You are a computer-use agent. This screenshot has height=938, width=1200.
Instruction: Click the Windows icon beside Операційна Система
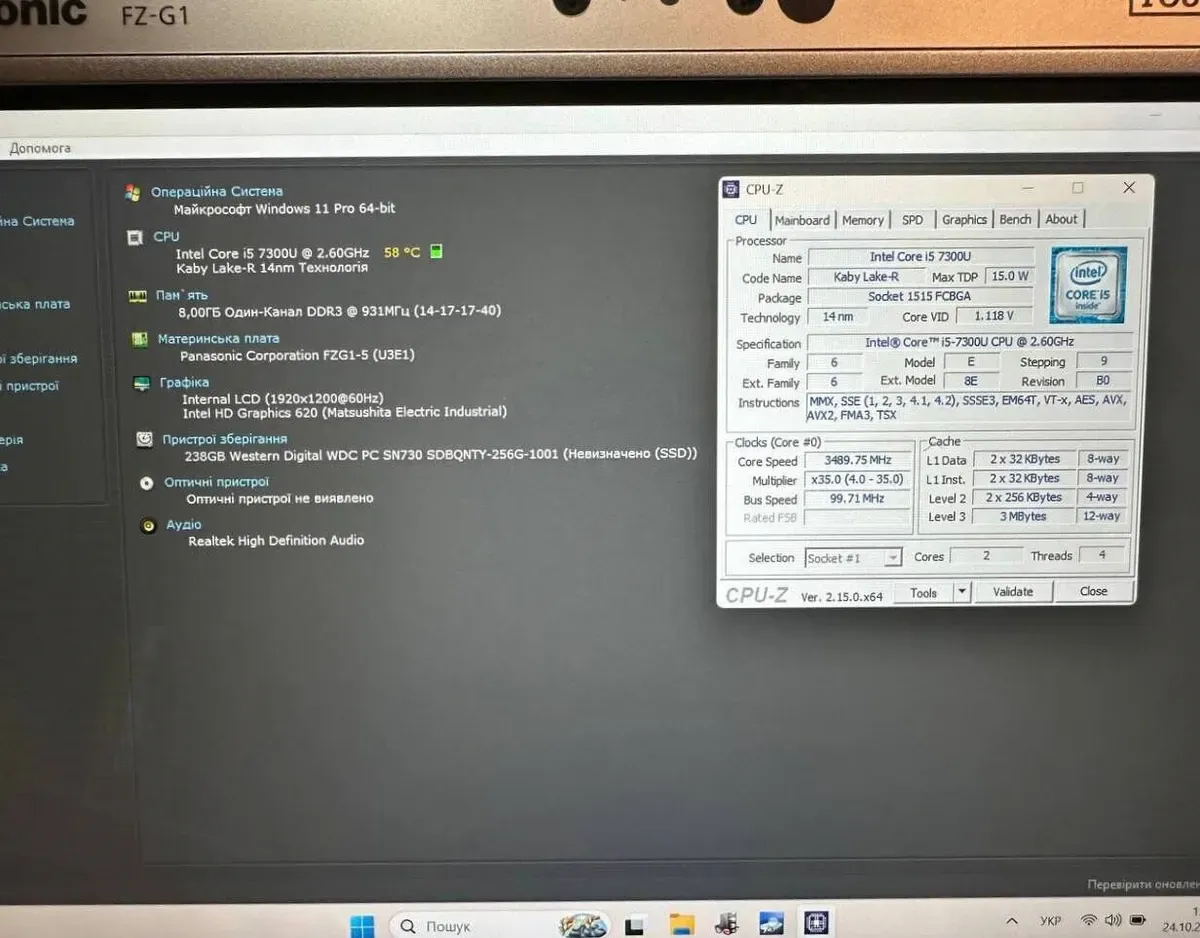pyautogui.click(x=132, y=192)
